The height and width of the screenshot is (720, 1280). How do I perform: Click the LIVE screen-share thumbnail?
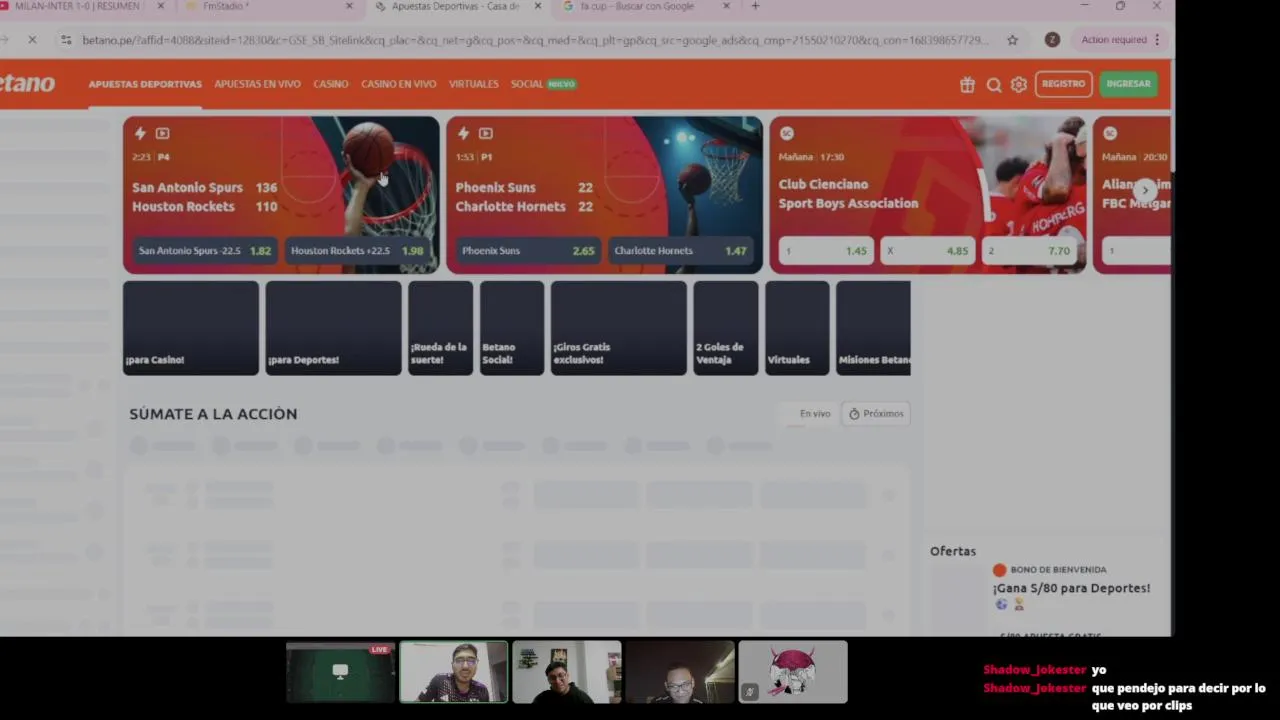coord(341,672)
